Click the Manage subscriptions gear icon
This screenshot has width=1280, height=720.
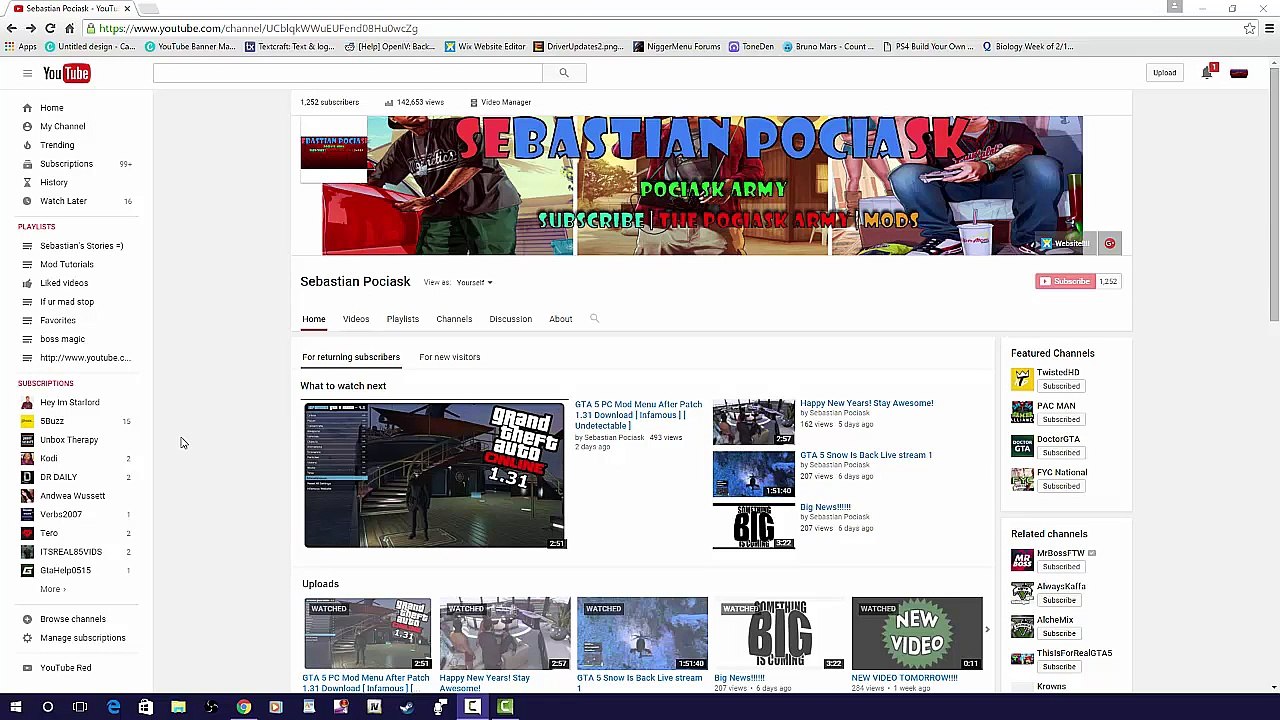click(27, 638)
